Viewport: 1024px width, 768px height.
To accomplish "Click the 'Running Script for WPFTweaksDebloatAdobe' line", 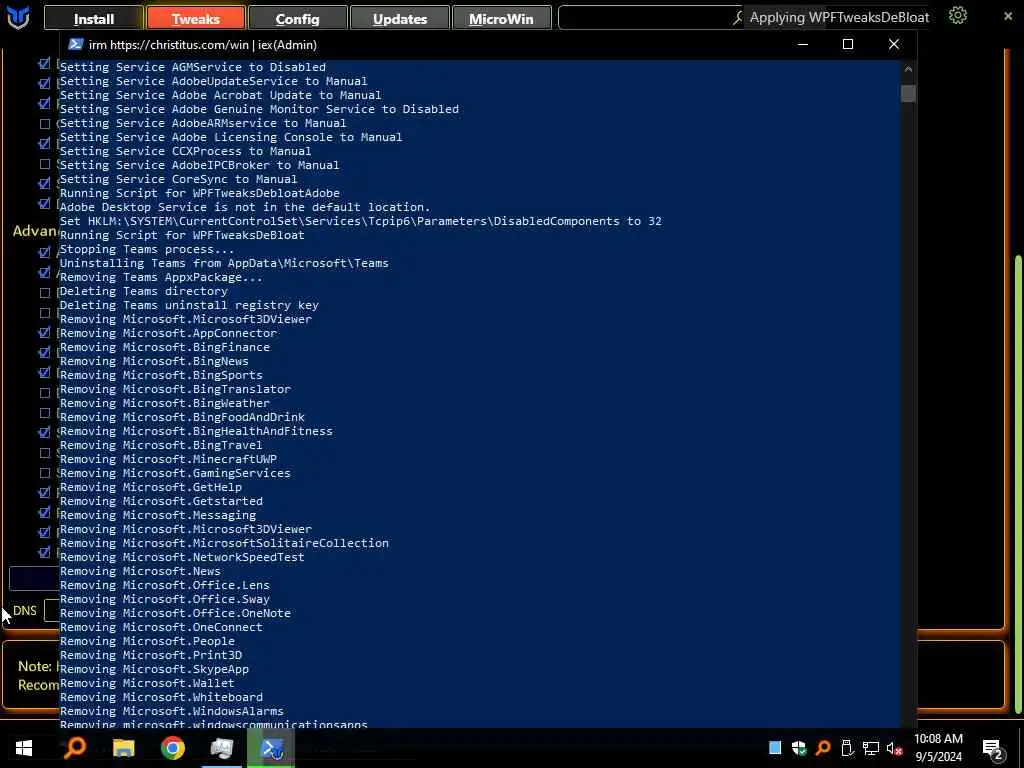I will pyautogui.click(x=200, y=193).
